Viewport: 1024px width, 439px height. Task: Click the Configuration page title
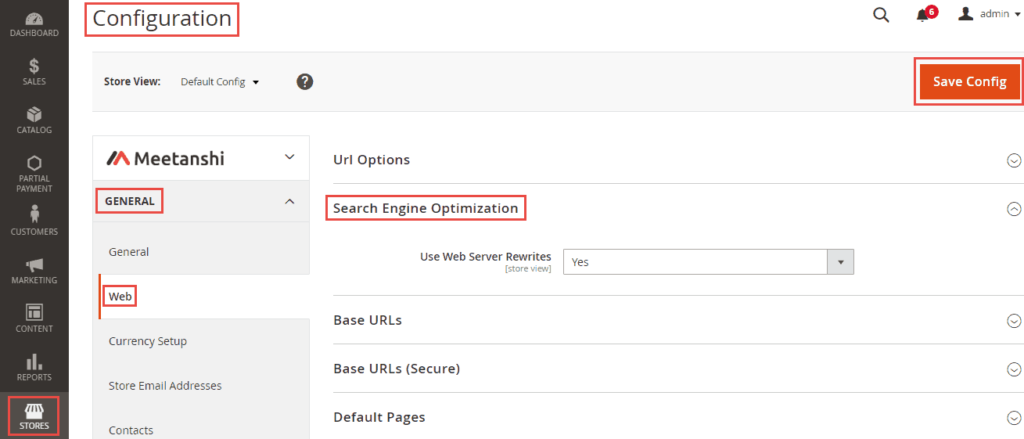pyautogui.click(x=162, y=18)
